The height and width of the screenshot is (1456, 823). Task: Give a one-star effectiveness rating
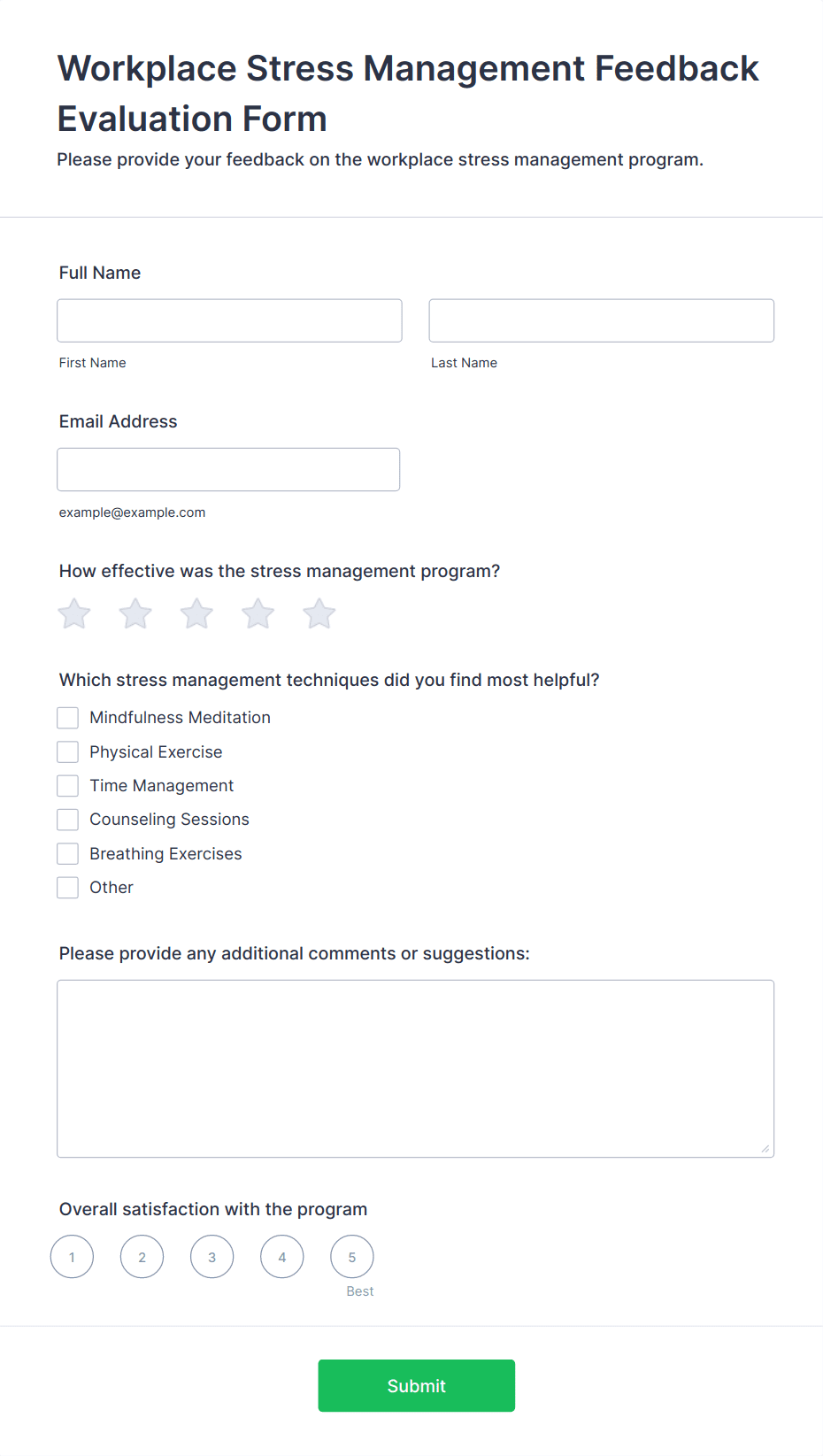coord(73,612)
